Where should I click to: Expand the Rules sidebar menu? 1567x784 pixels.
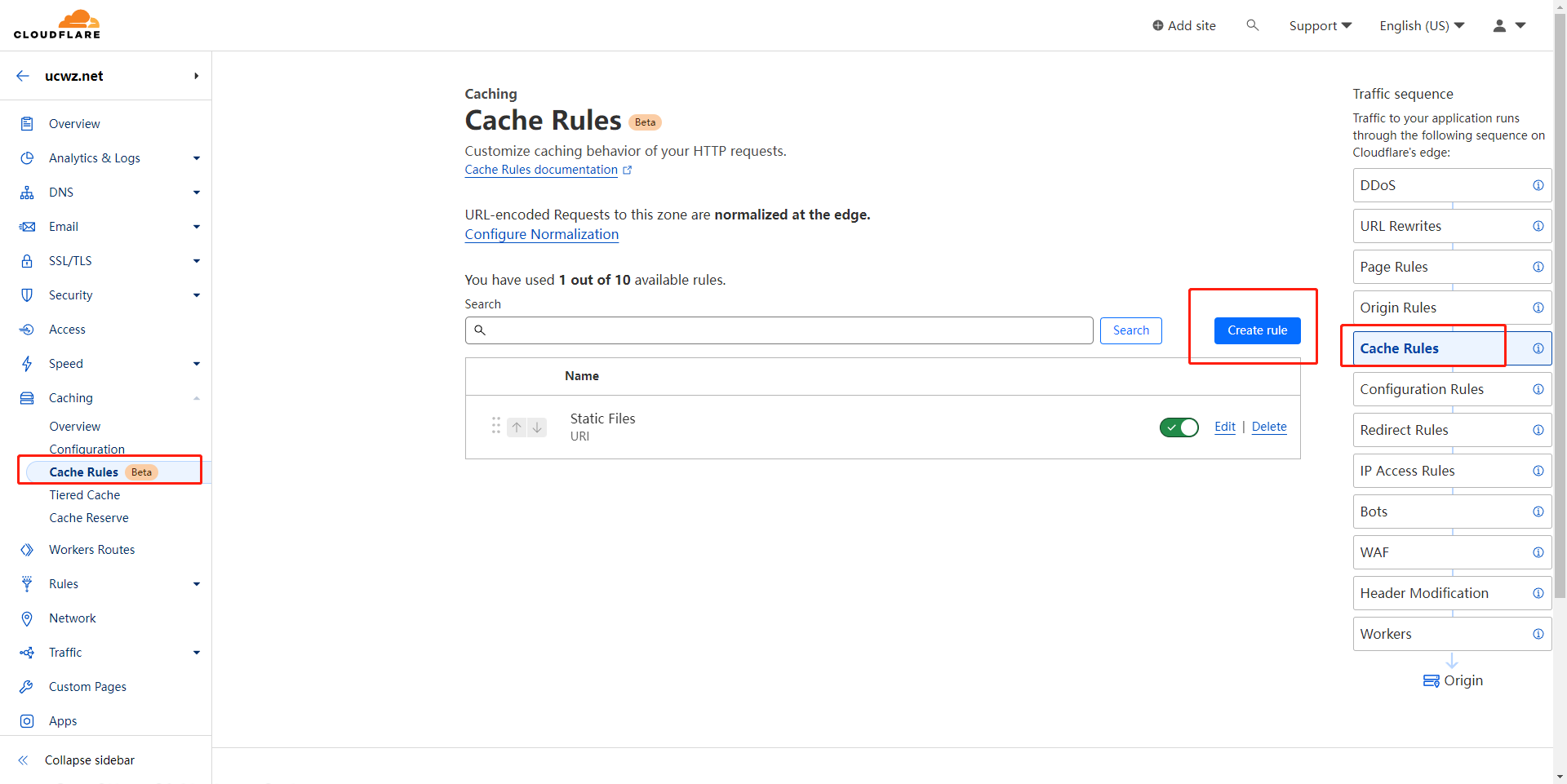click(x=197, y=584)
